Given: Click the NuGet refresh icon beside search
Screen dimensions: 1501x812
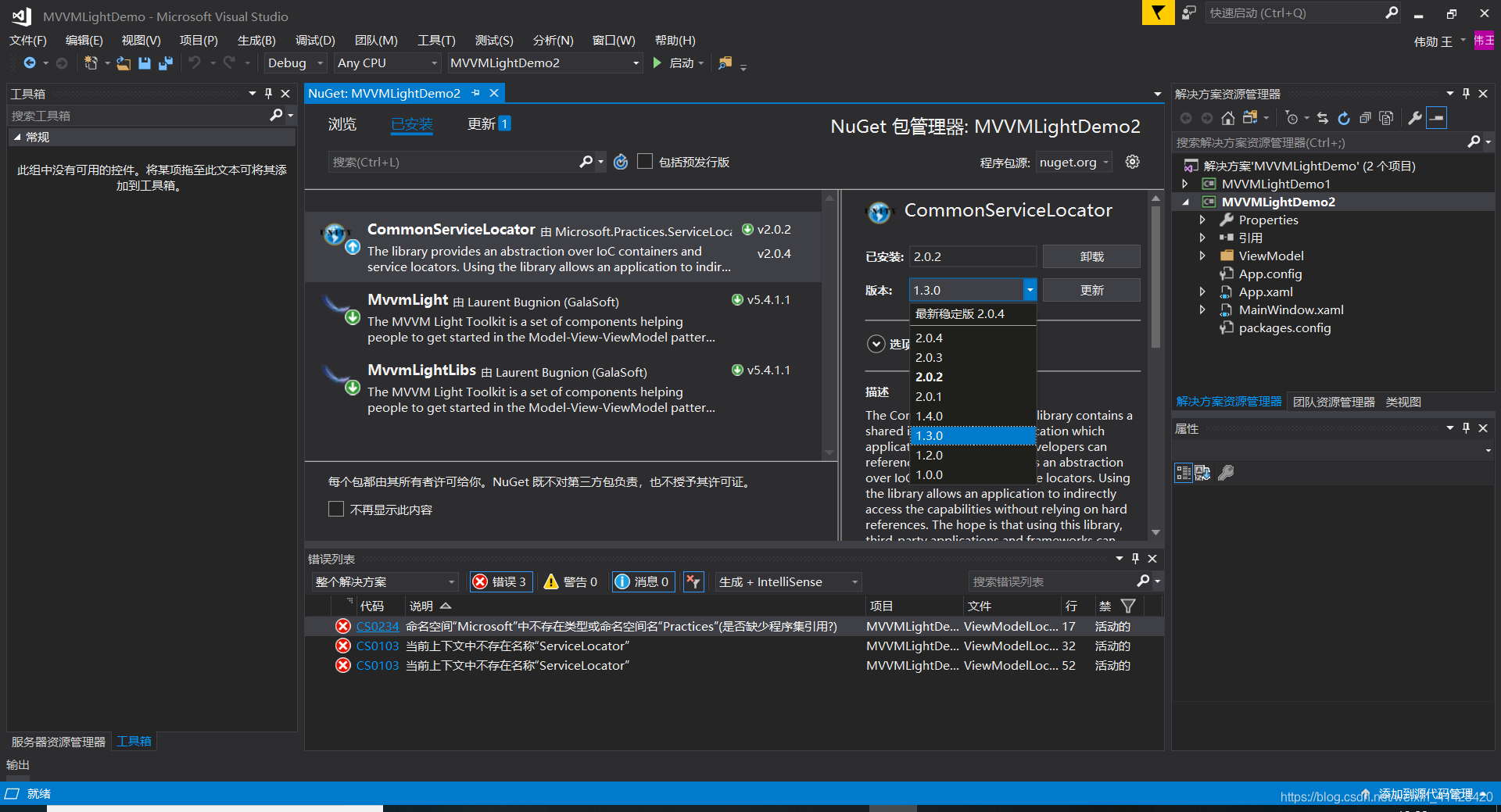Looking at the screenshot, I should (x=621, y=162).
